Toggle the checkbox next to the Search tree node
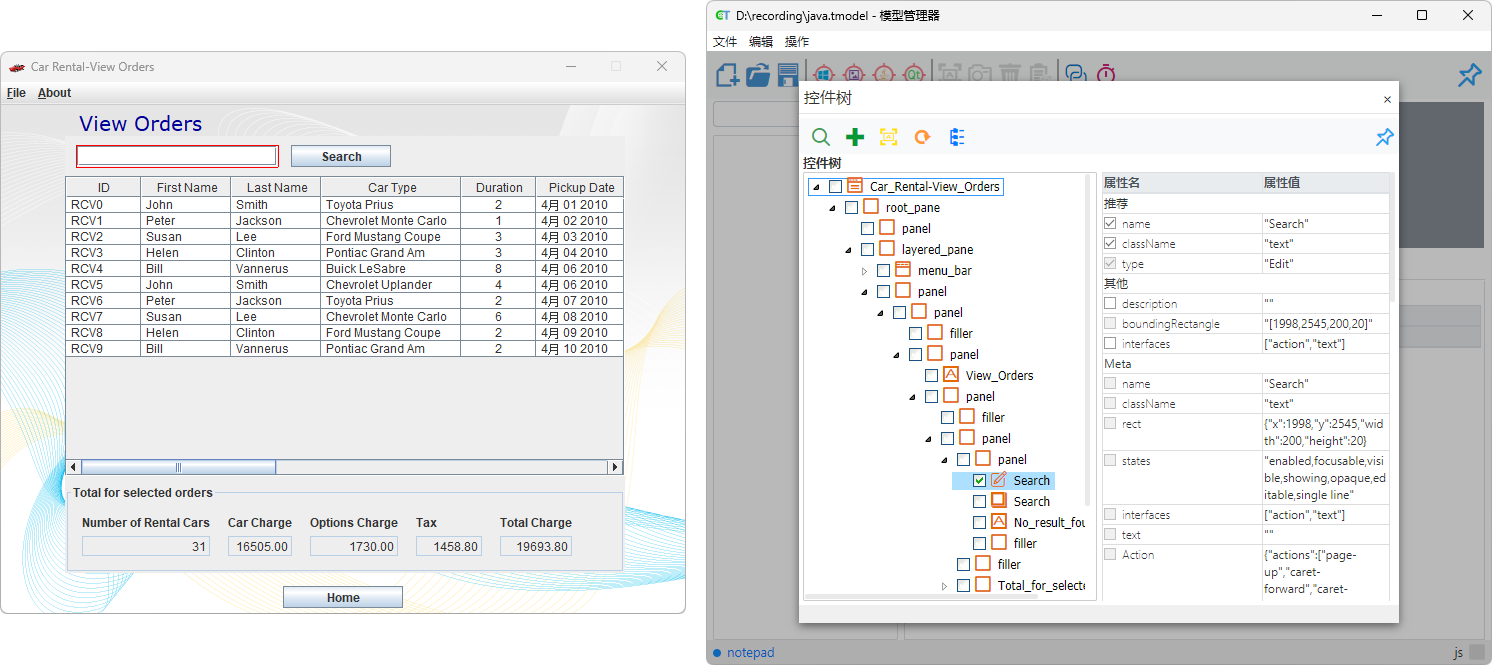The height and width of the screenshot is (665, 1492). (979, 480)
